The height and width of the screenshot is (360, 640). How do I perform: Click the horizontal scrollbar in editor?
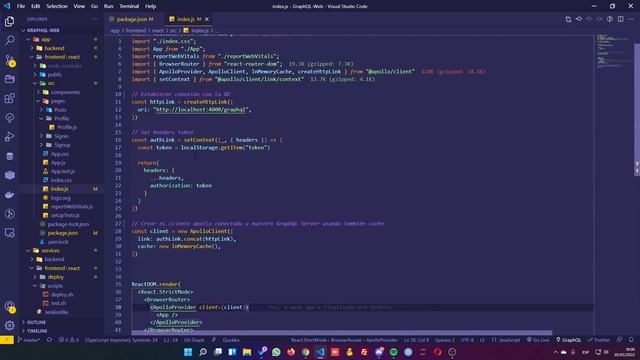pos(341,333)
